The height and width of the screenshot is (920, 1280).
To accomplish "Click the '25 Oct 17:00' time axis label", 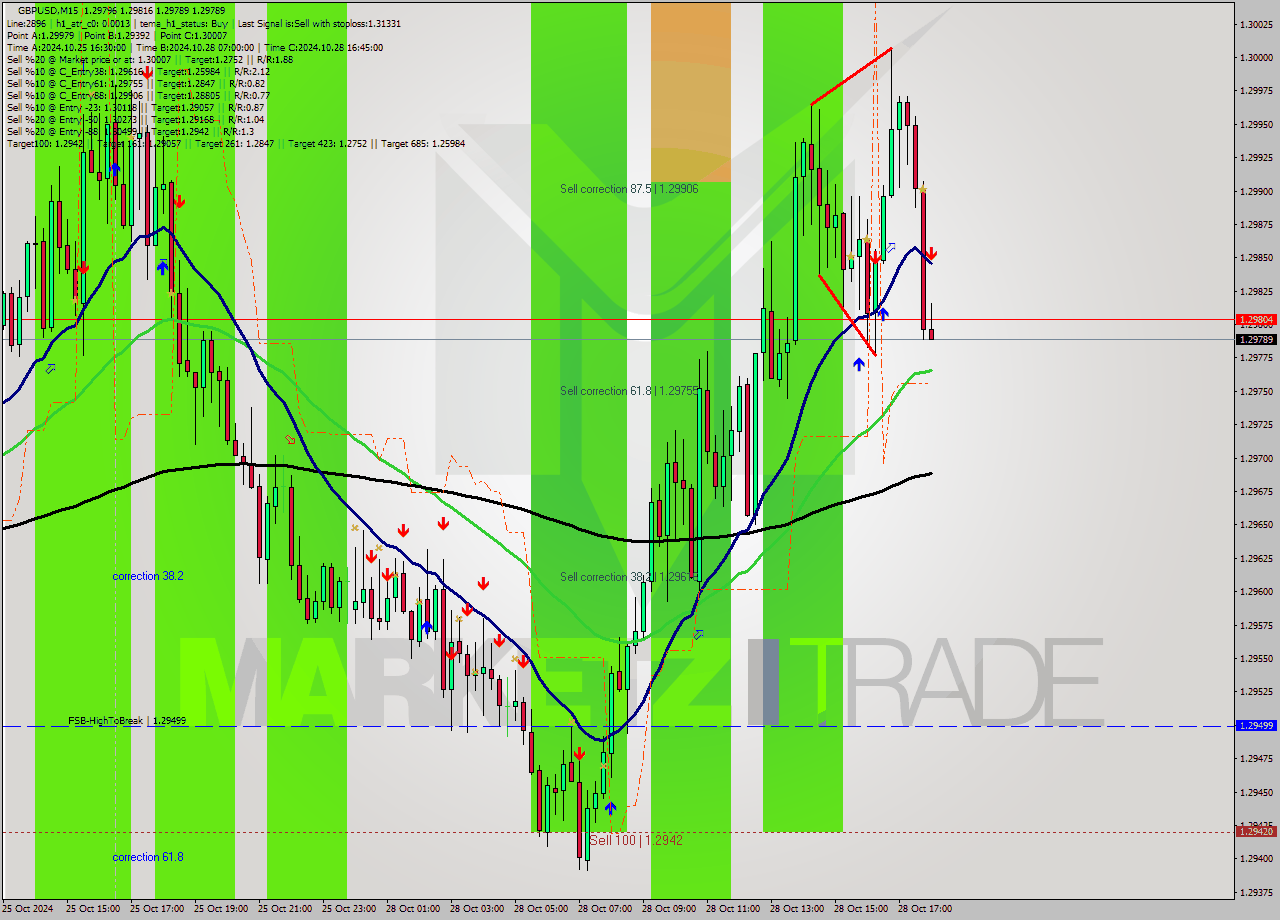I will pos(157,909).
